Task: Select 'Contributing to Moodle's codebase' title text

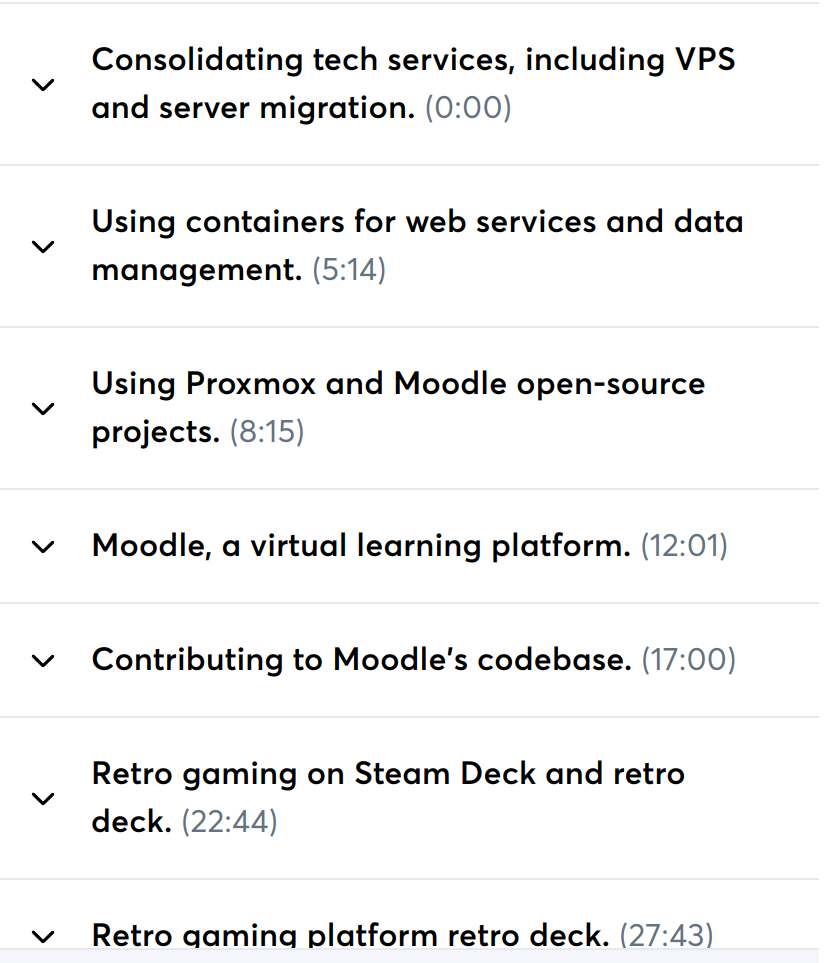Action: 362,660
